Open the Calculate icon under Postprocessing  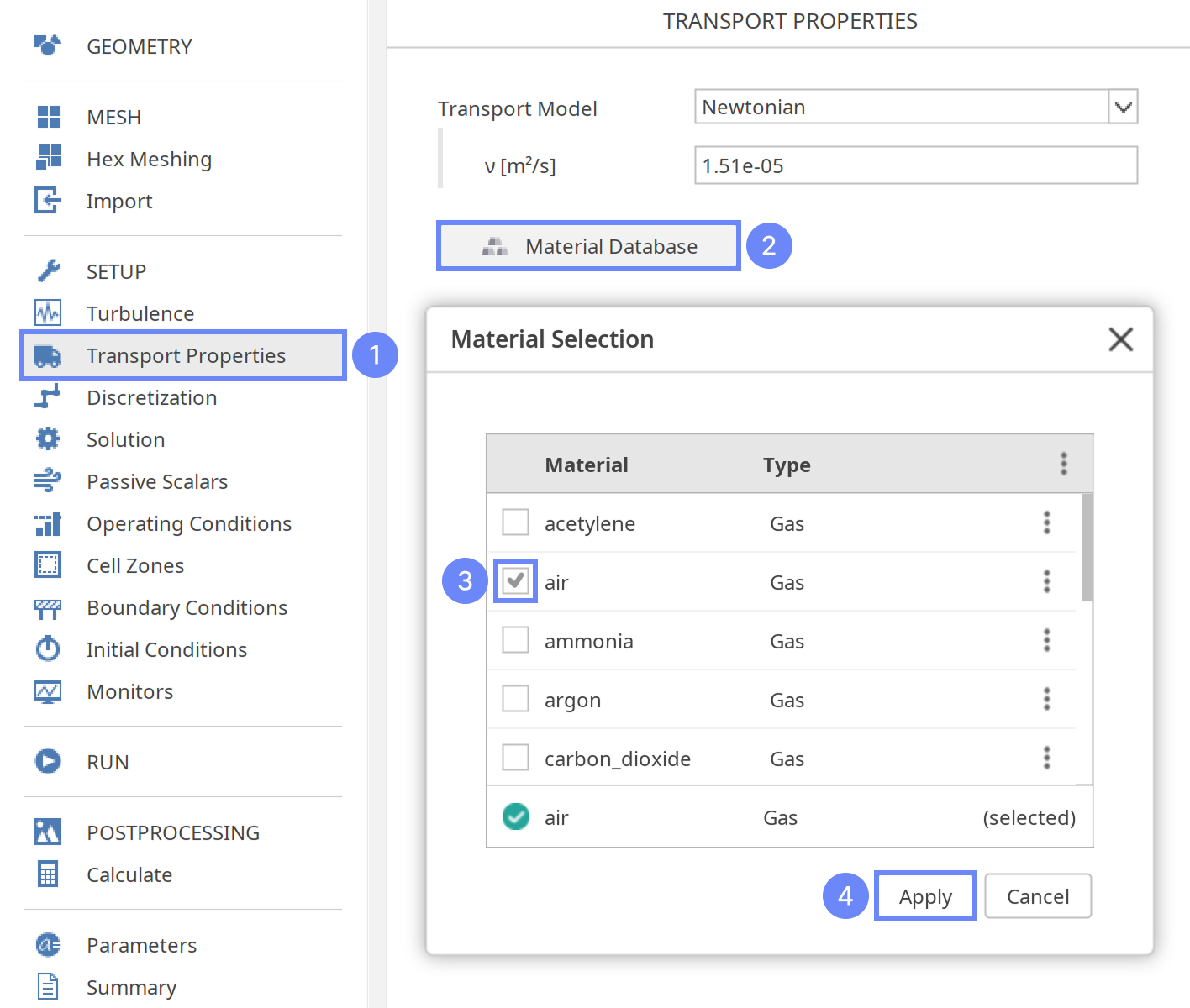pos(48,874)
